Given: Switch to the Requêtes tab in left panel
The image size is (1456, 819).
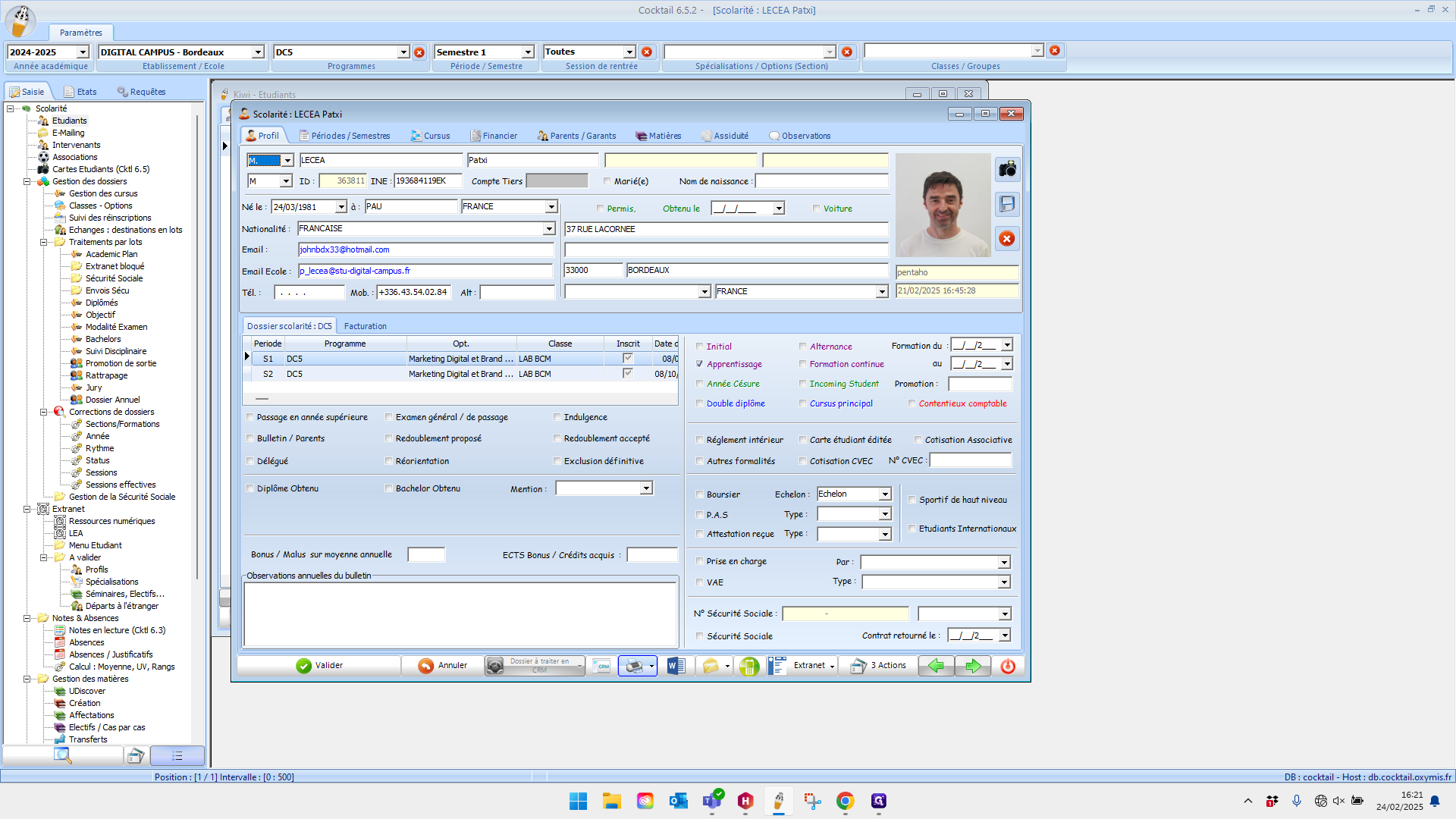Looking at the screenshot, I should (141, 92).
